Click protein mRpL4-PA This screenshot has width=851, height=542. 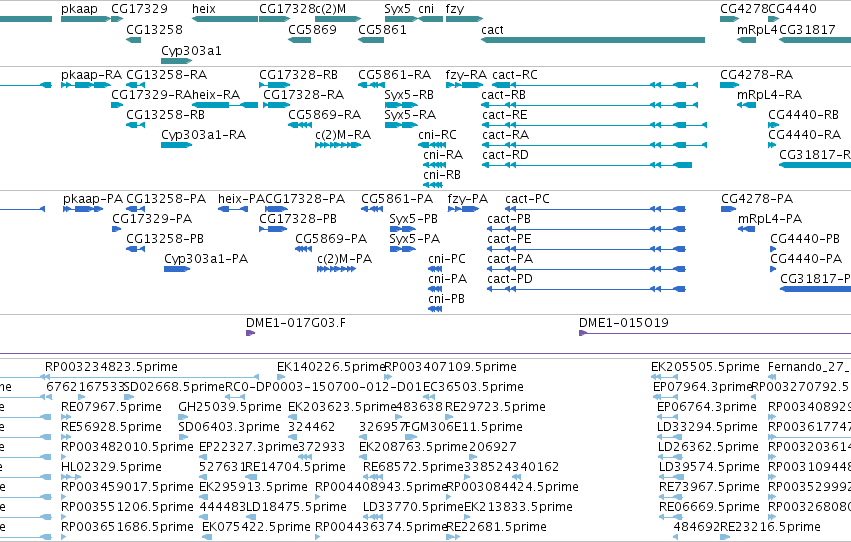coord(770,219)
